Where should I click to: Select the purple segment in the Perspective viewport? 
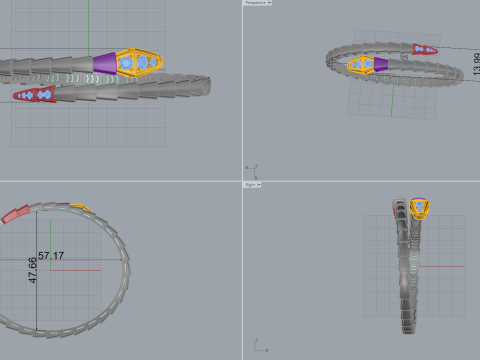coord(381,64)
